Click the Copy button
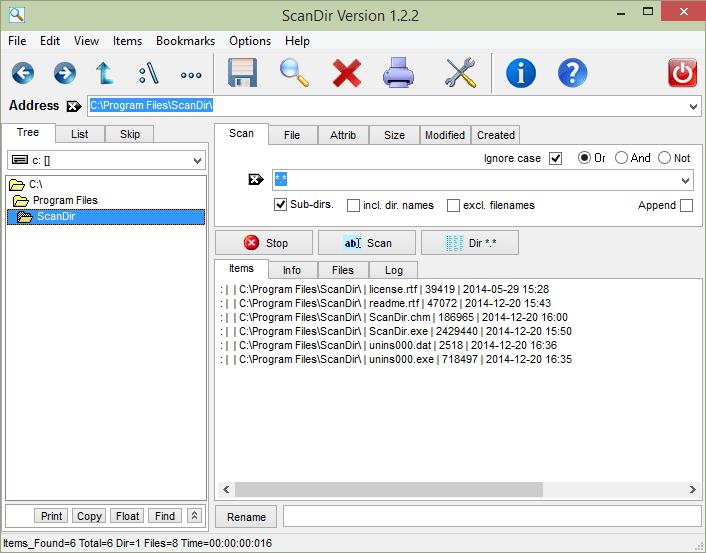 point(89,516)
